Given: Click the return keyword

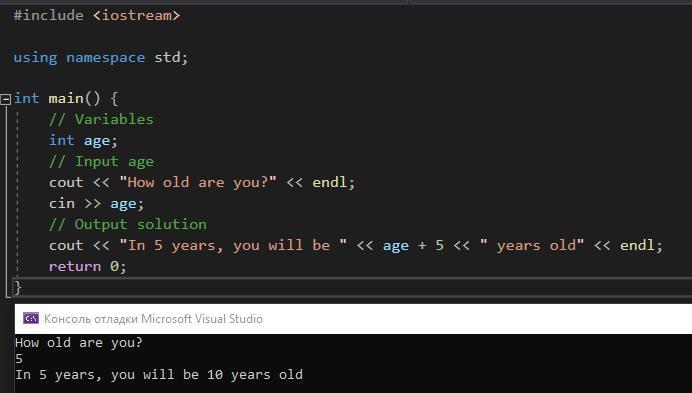Looking at the screenshot, I should click(75, 266).
